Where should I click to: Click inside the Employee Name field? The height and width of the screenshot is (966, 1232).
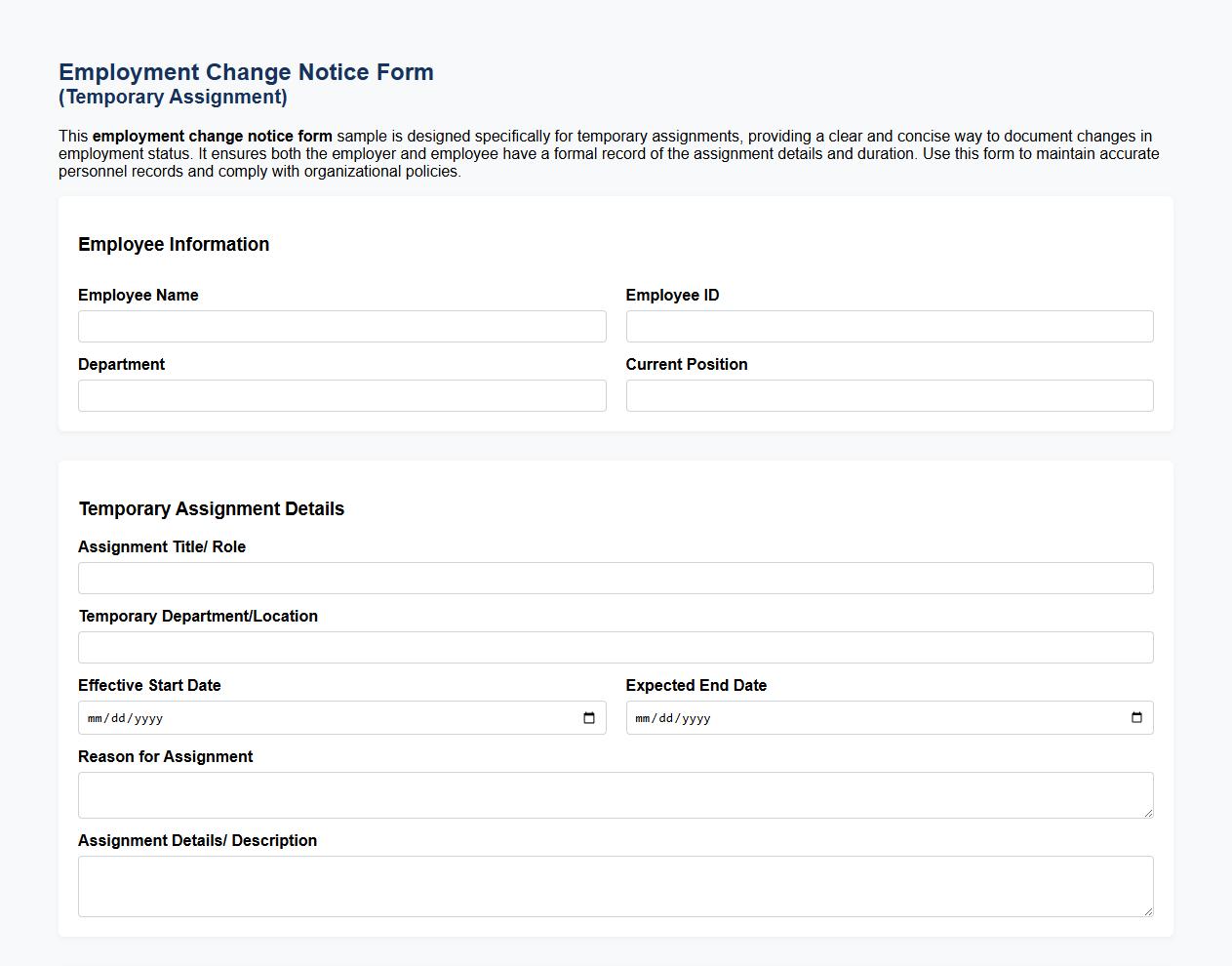pyautogui.click(x=341, y=326)
